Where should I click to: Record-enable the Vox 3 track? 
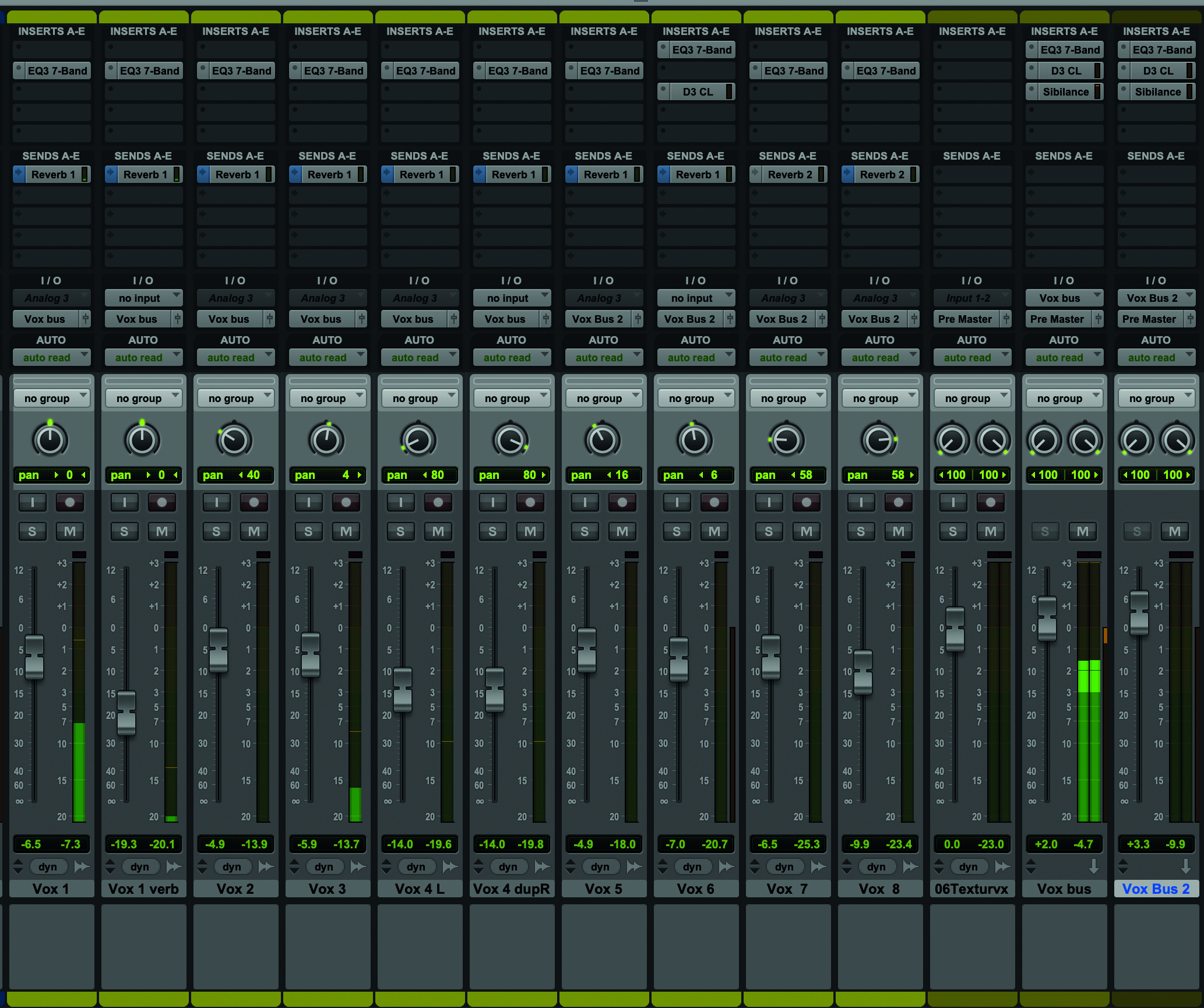click(346, 502)
